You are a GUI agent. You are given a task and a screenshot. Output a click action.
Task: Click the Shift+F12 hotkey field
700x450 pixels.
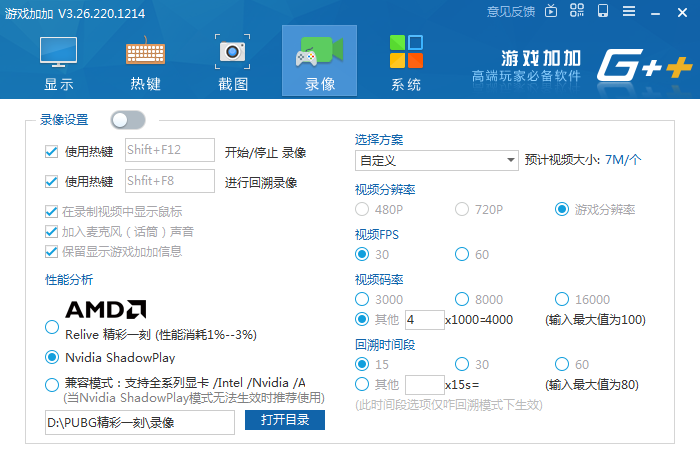[x=170, y=150]
